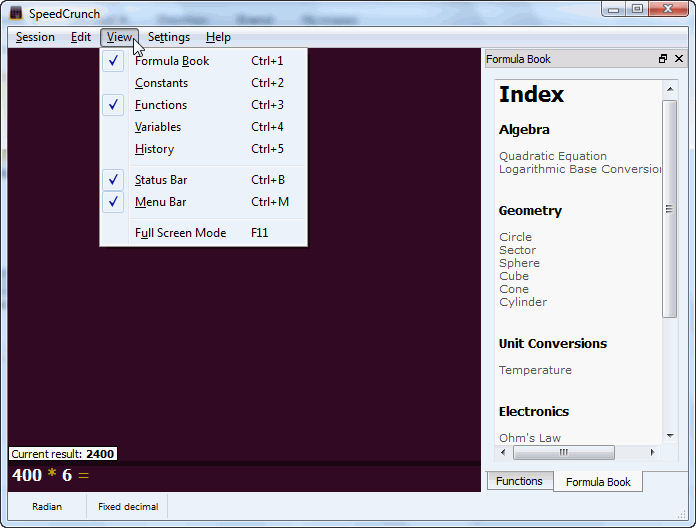Open the Edit menu
Image resolution: width=696 pixels, height=528 pixels.
(81, 37)
